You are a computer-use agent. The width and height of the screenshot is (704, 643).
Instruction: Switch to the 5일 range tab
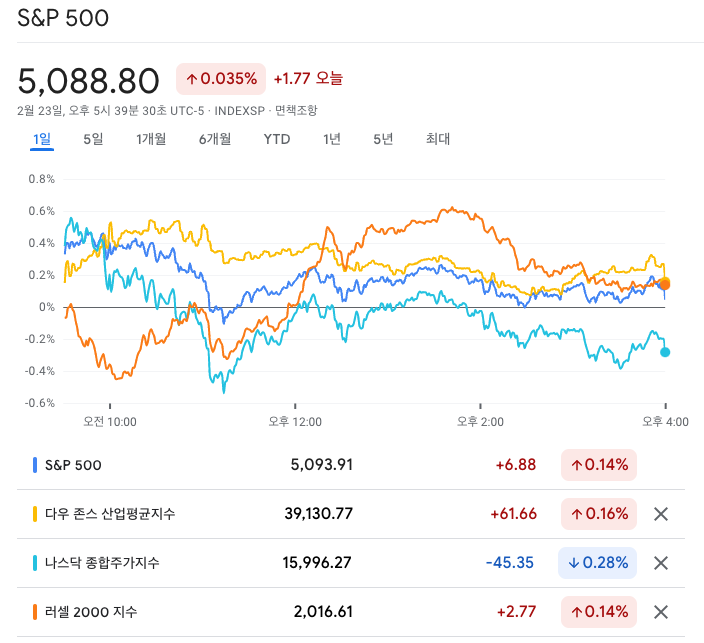point(93,139)
